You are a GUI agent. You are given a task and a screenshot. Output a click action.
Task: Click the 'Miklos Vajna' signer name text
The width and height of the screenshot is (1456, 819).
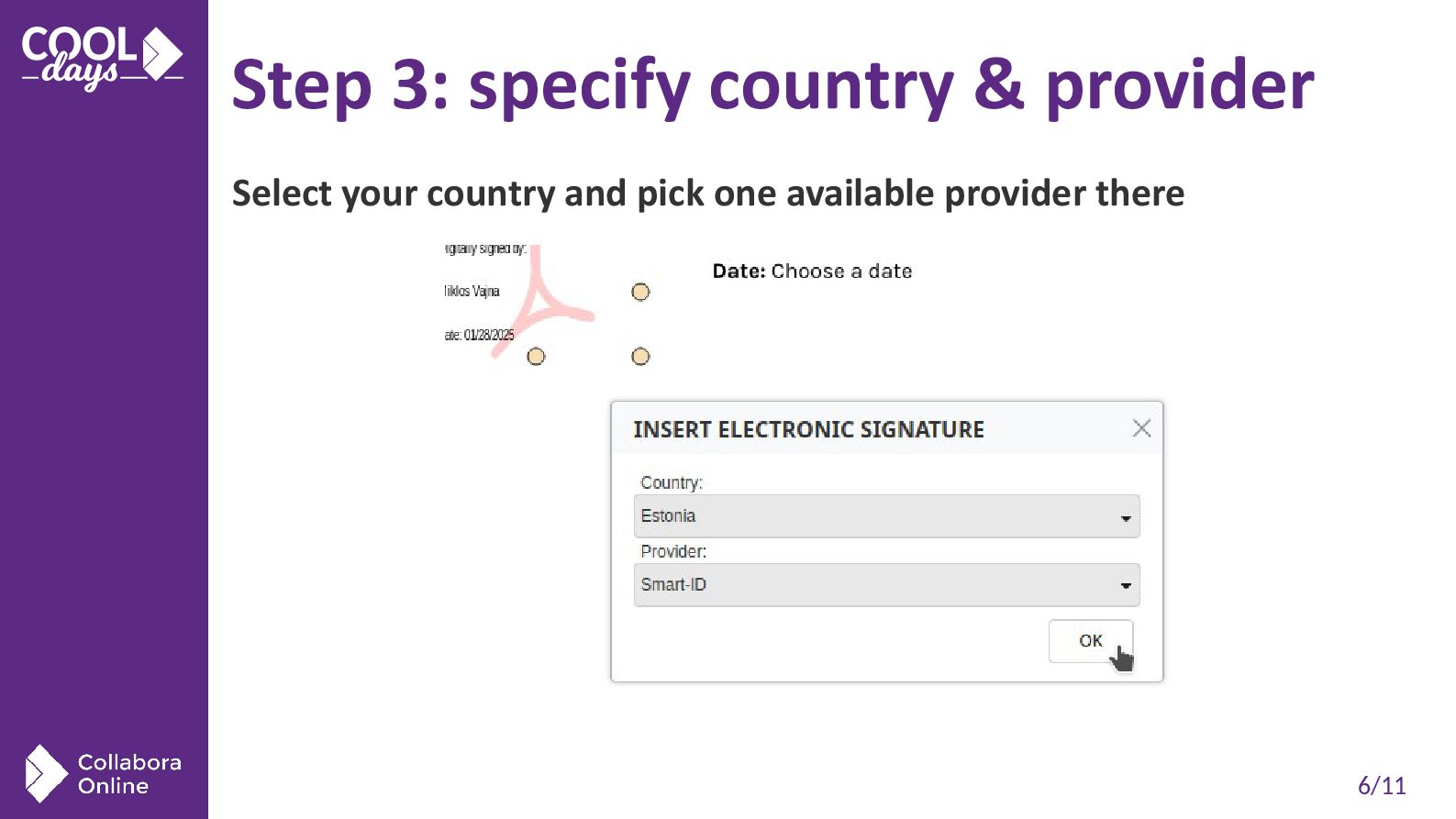click(x=472, y=292)
